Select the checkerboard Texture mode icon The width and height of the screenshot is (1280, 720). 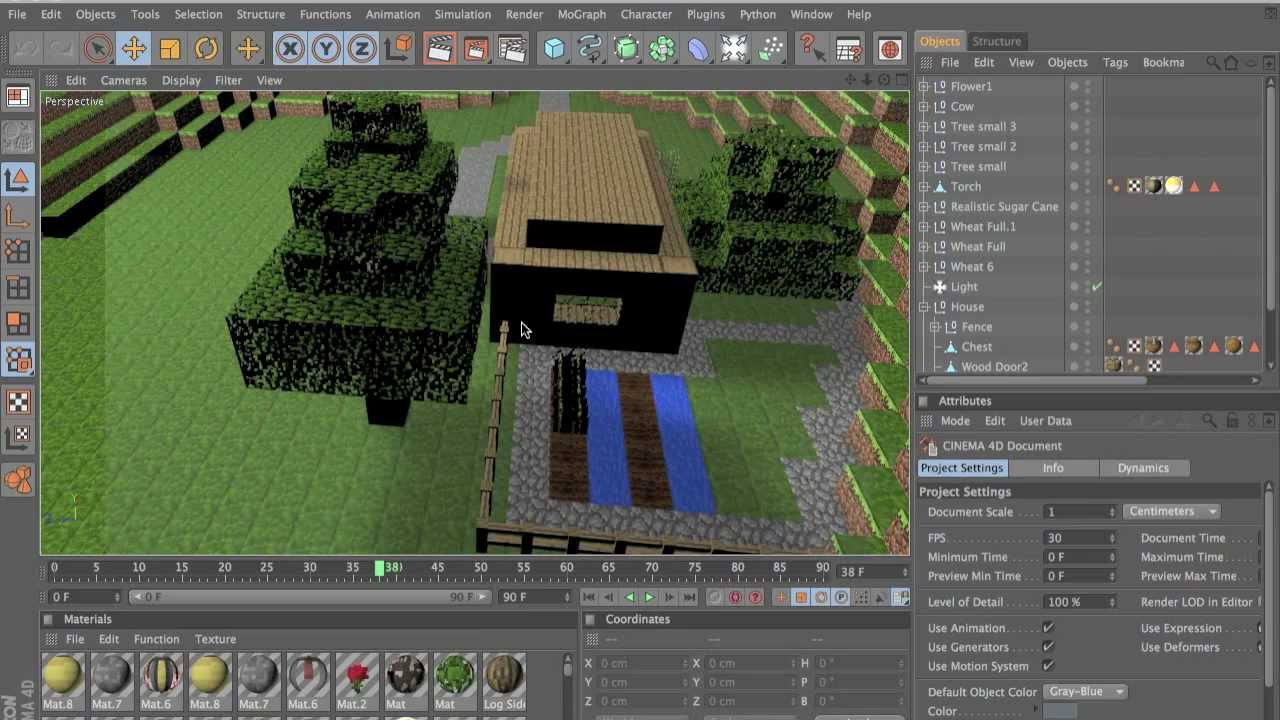(18, 401)
